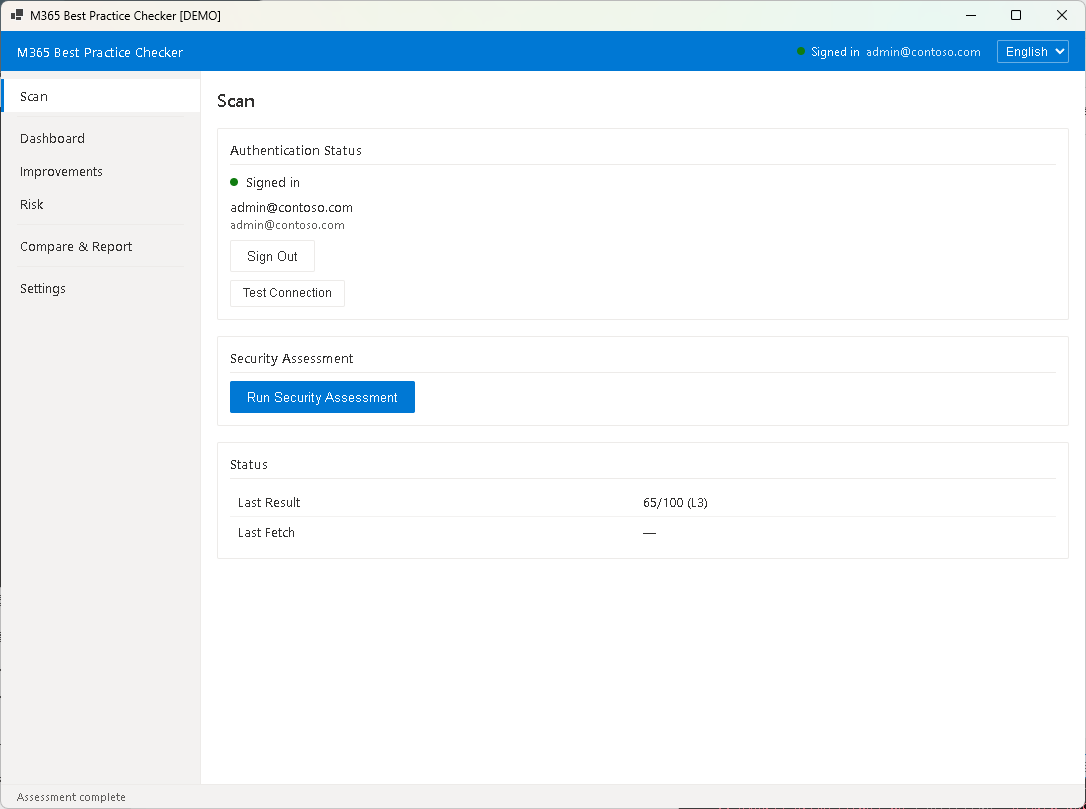Click the green dot beside Signed in status
The image size is (1086, 809).
pos(234,182)
